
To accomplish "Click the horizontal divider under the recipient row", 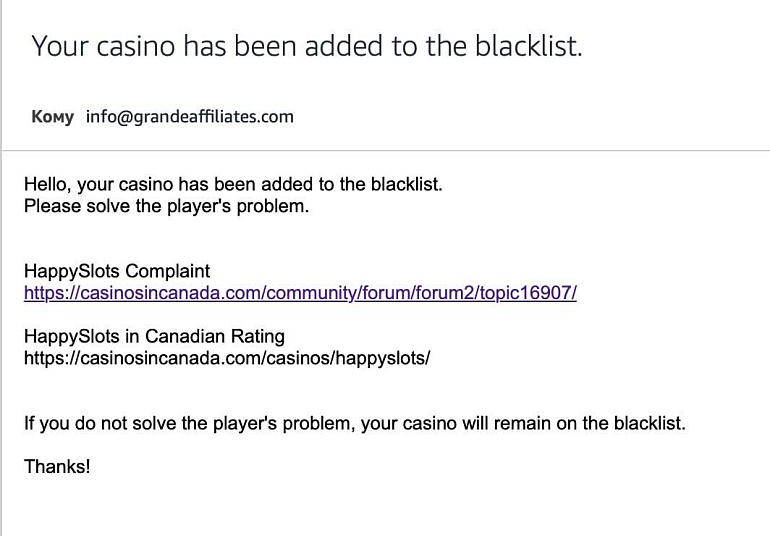I will [386, 150].
